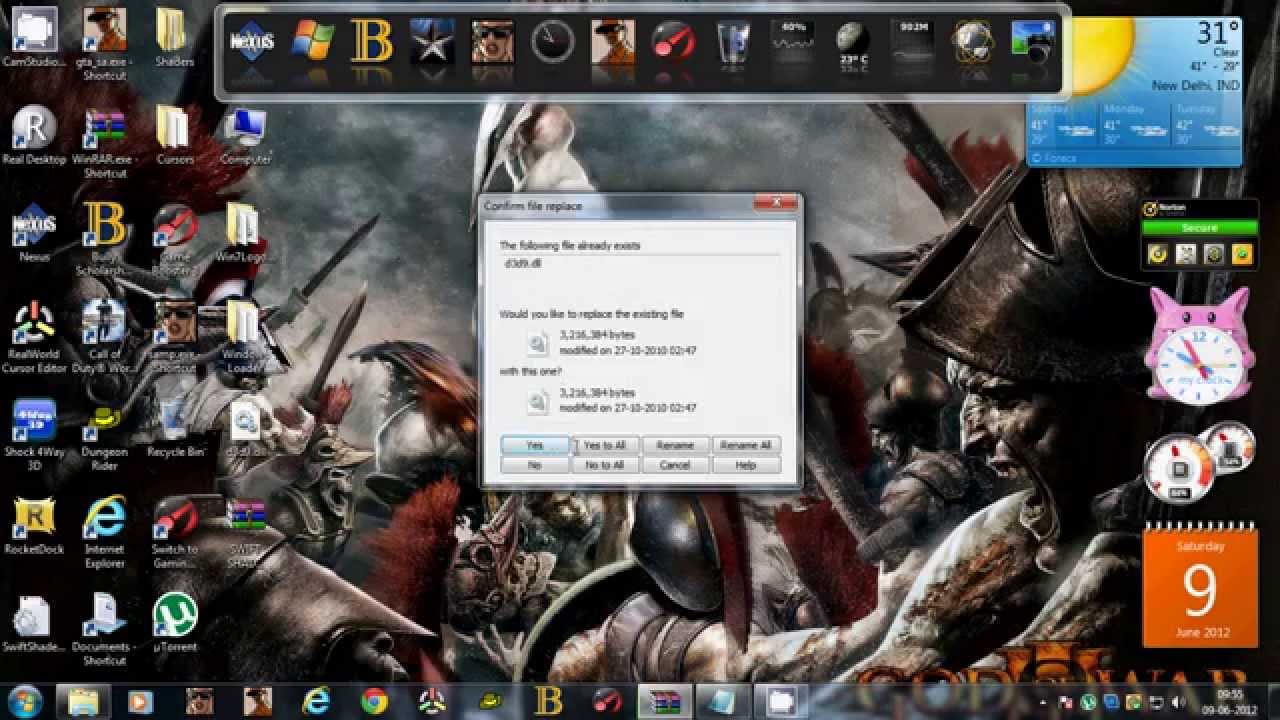Select Dungeon Rider desktop icon
This screenshot has height=720, width=1280.
coord(104,435)
